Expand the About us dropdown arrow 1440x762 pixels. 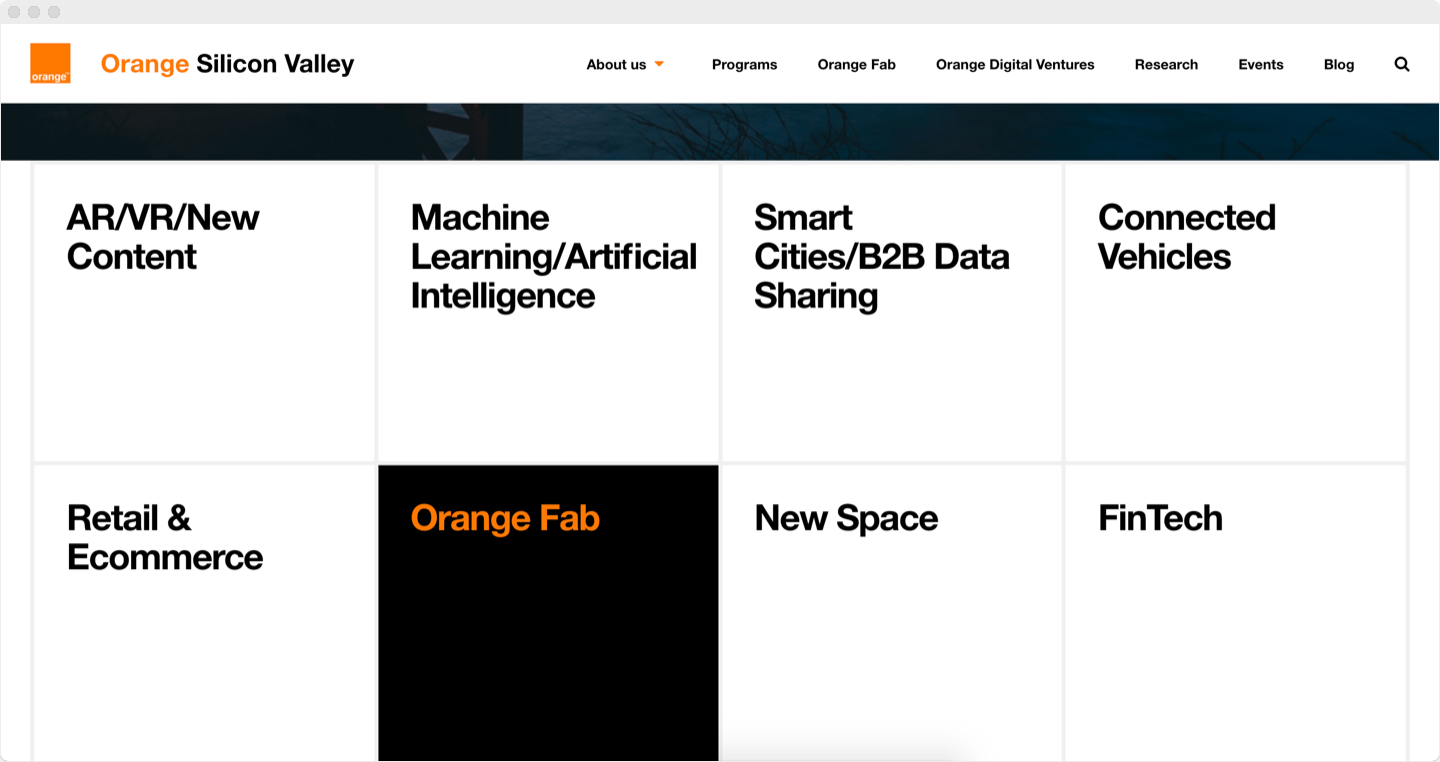tap(659, 64)
